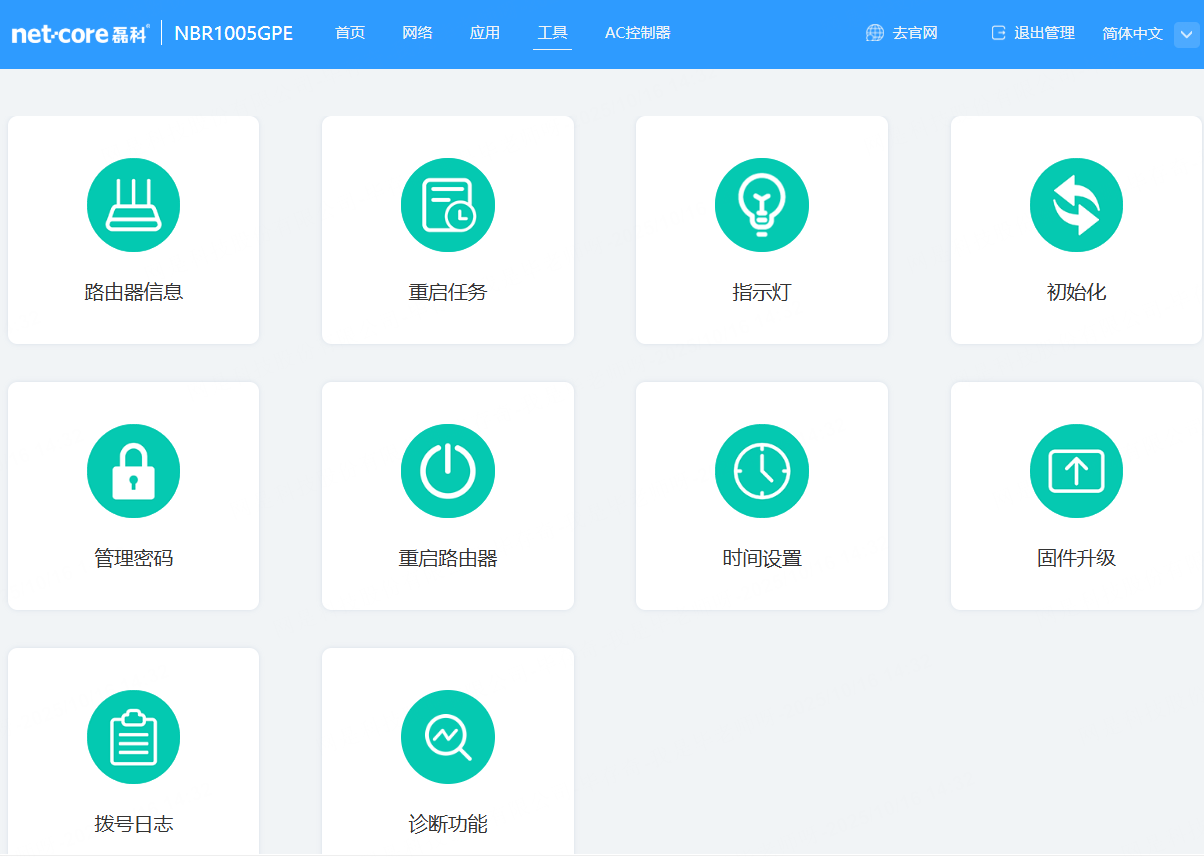The width and height of the screenshot is (1204, 857).
Task: Open the padlock icon above 管理密码
Action: point(133,471)
